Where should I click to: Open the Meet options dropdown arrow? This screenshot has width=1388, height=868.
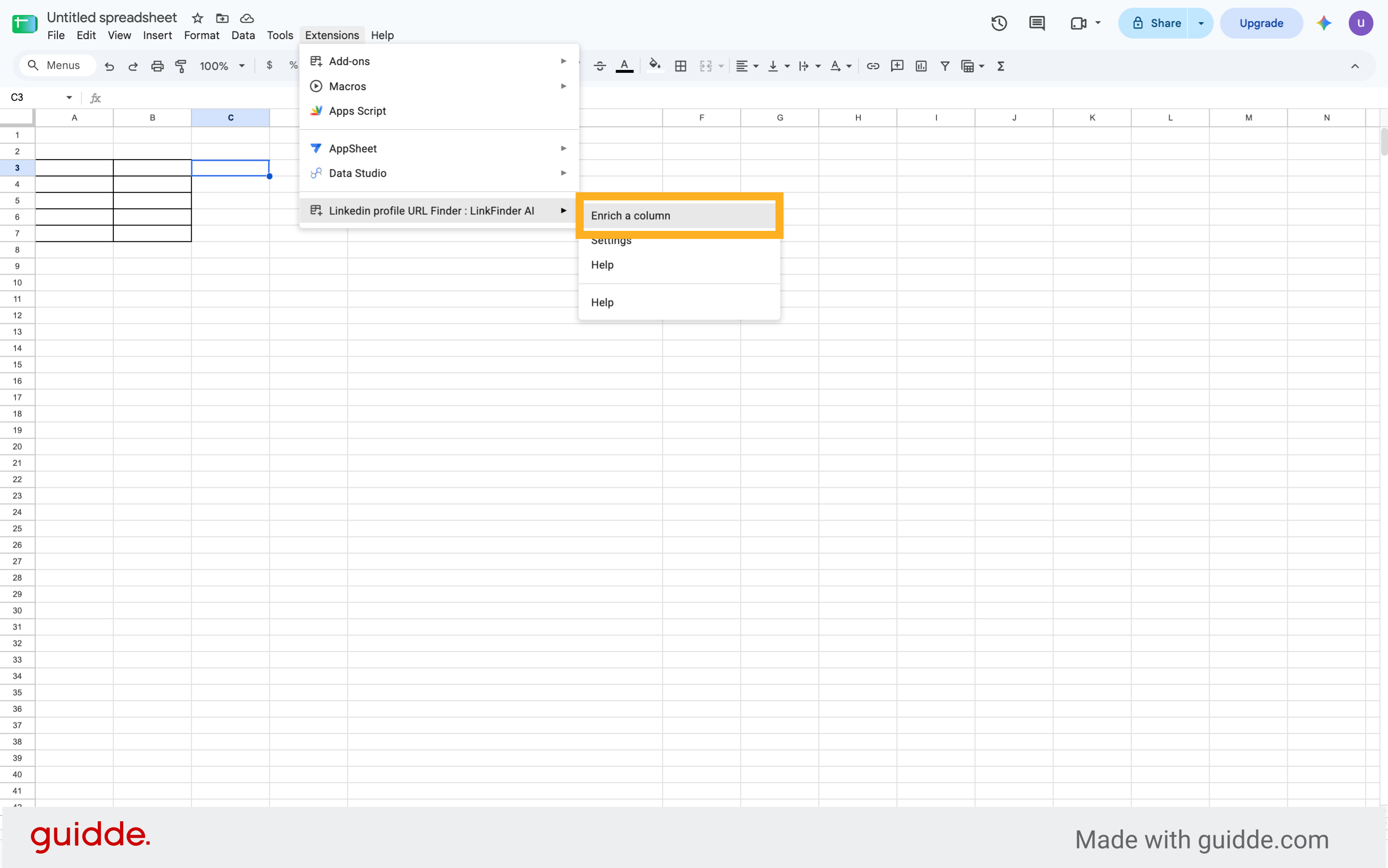[1097, 23]
